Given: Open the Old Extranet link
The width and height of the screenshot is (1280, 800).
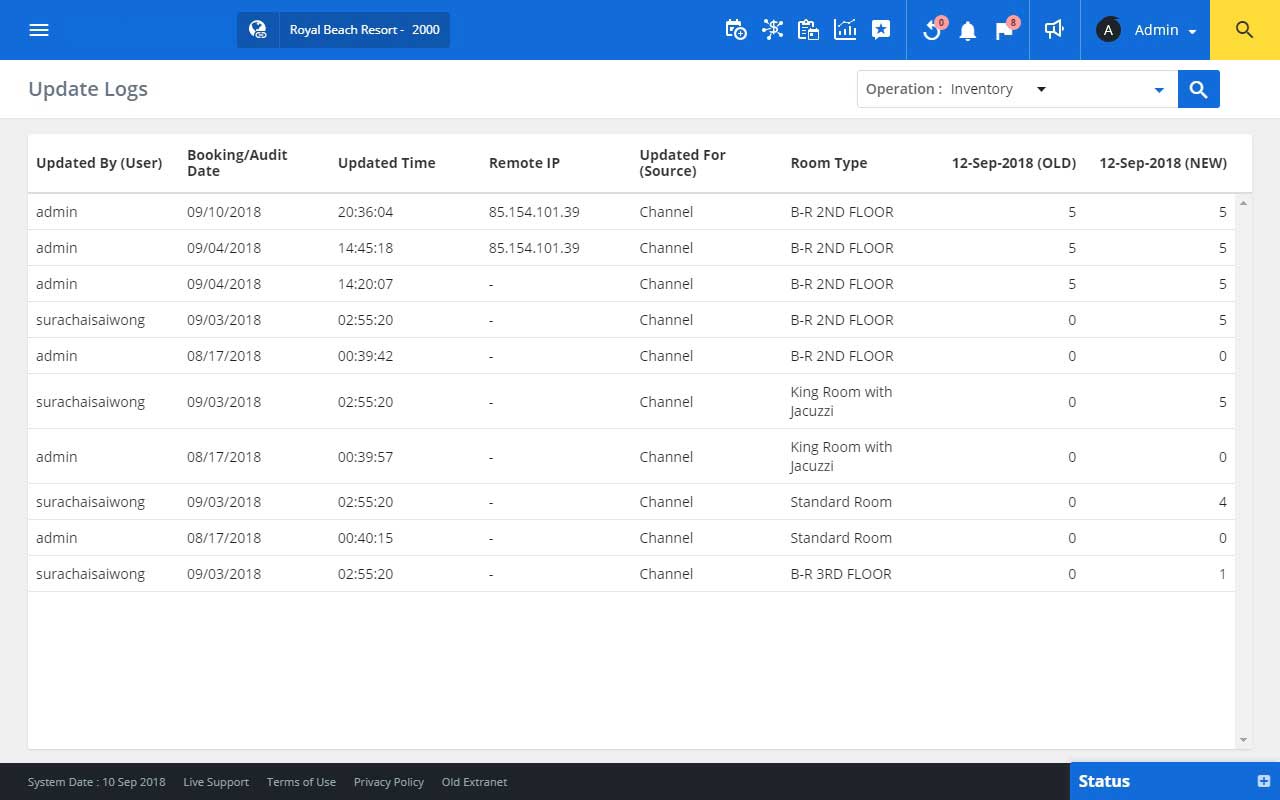Looking at the screenshot, I should (474, 782).
